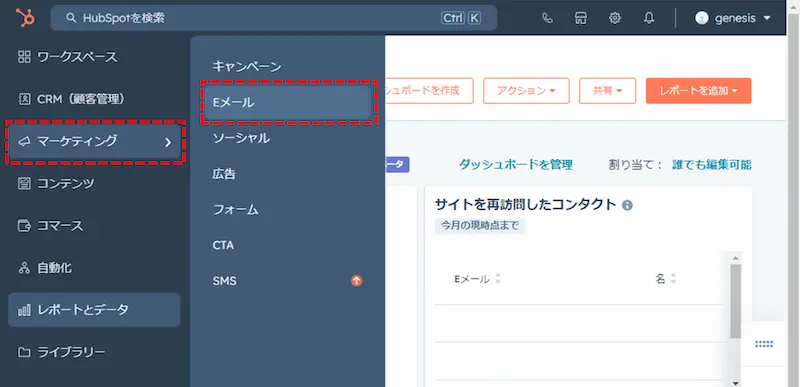This screenshot has width=800, height=387.
Task: Choose Eメール from the marketing submenu
Action: coord(287,102)
